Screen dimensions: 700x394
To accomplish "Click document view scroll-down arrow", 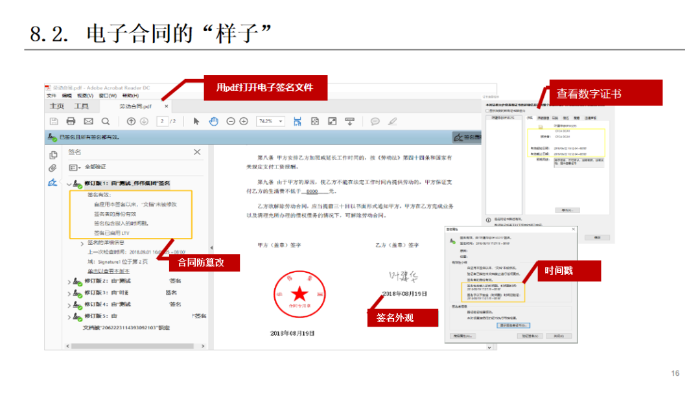I will 489,347.
